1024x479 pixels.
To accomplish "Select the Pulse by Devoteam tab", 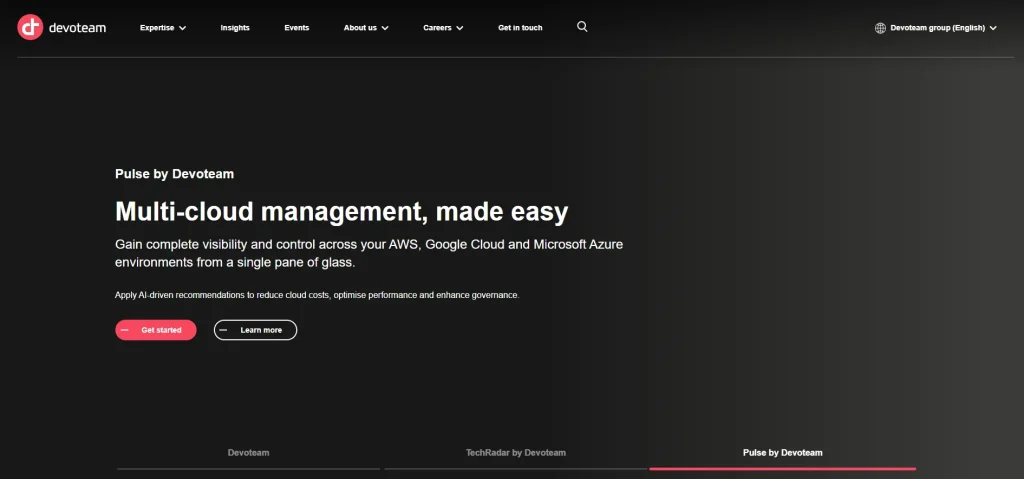I will [x=782, y=452].
